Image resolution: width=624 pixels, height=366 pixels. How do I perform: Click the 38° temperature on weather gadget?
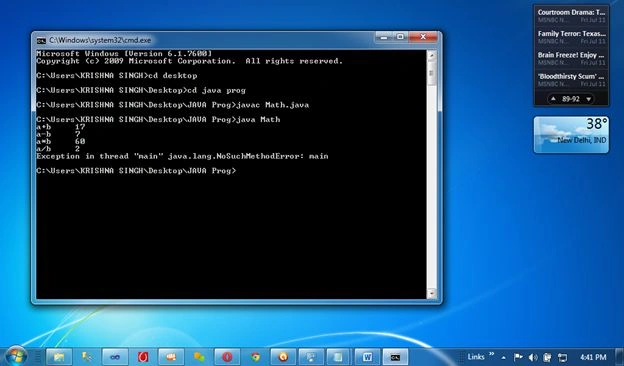(597, 124)
